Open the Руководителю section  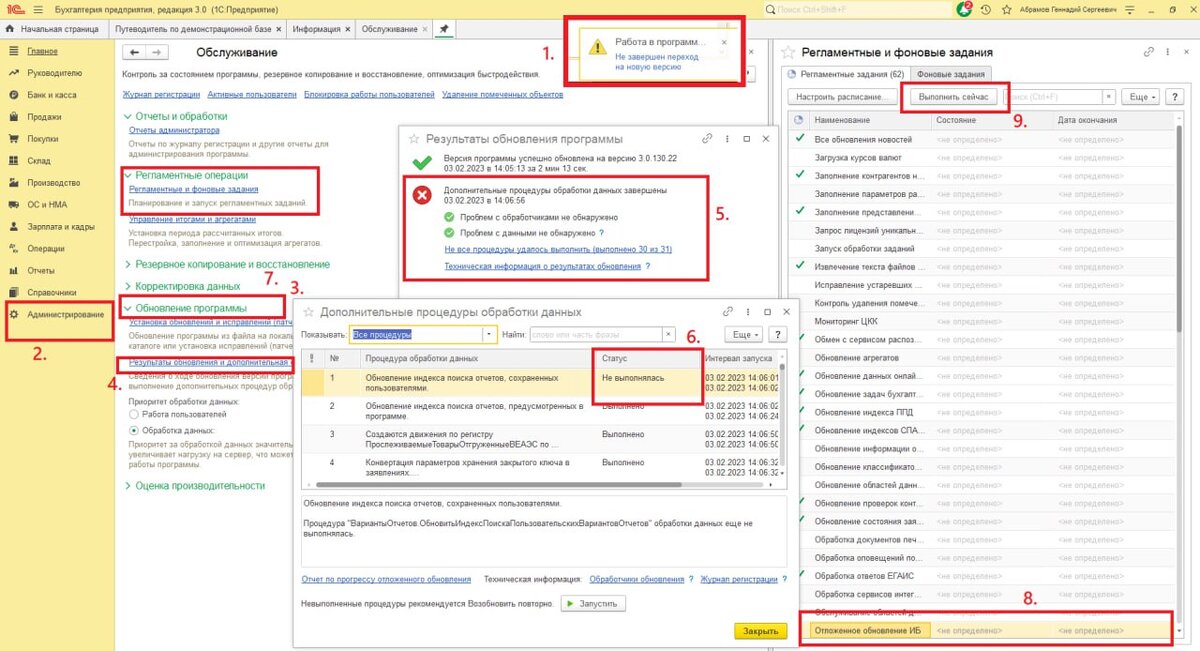[x=55, y=73]
